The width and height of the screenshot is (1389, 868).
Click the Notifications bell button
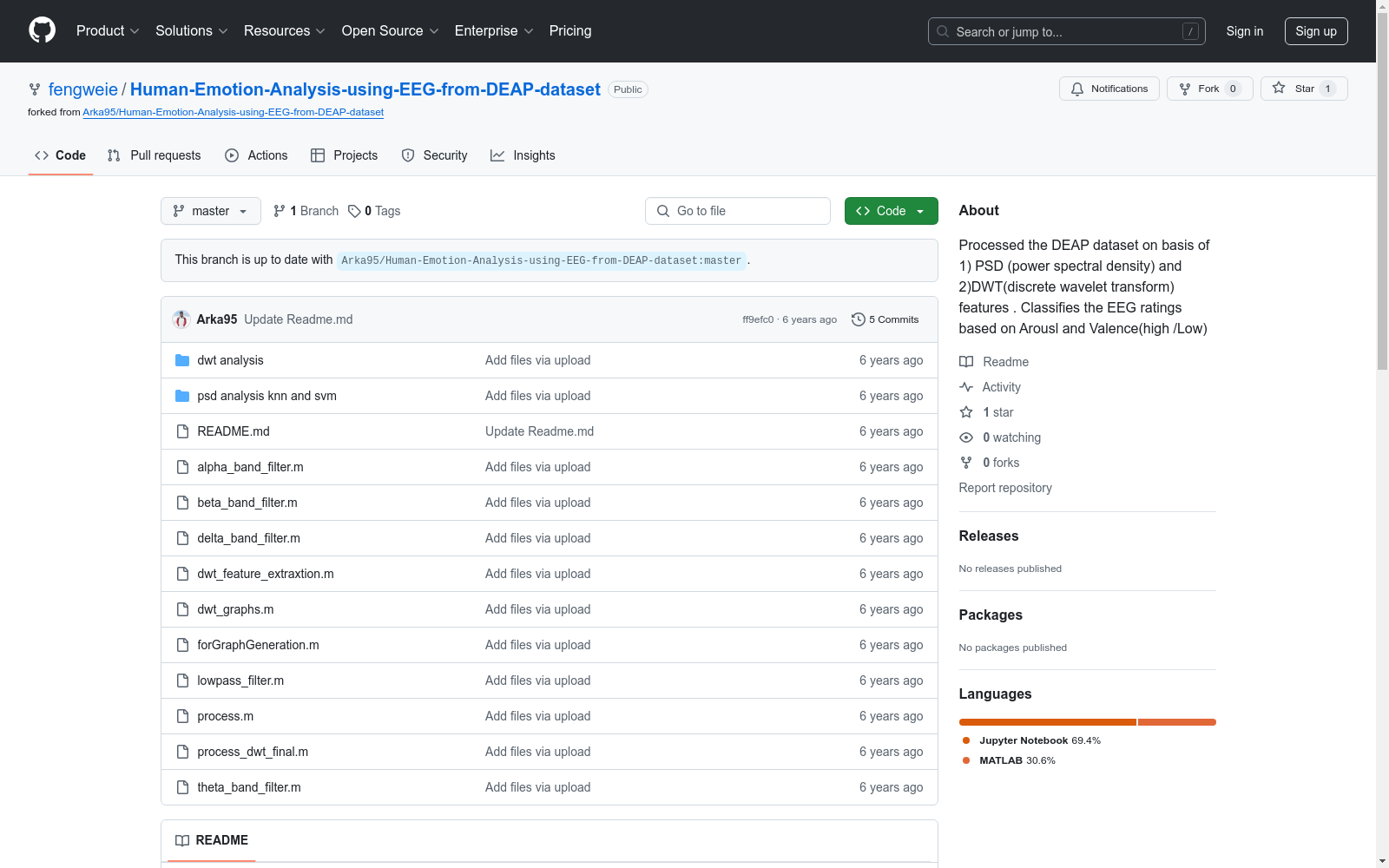[1109, 89]
